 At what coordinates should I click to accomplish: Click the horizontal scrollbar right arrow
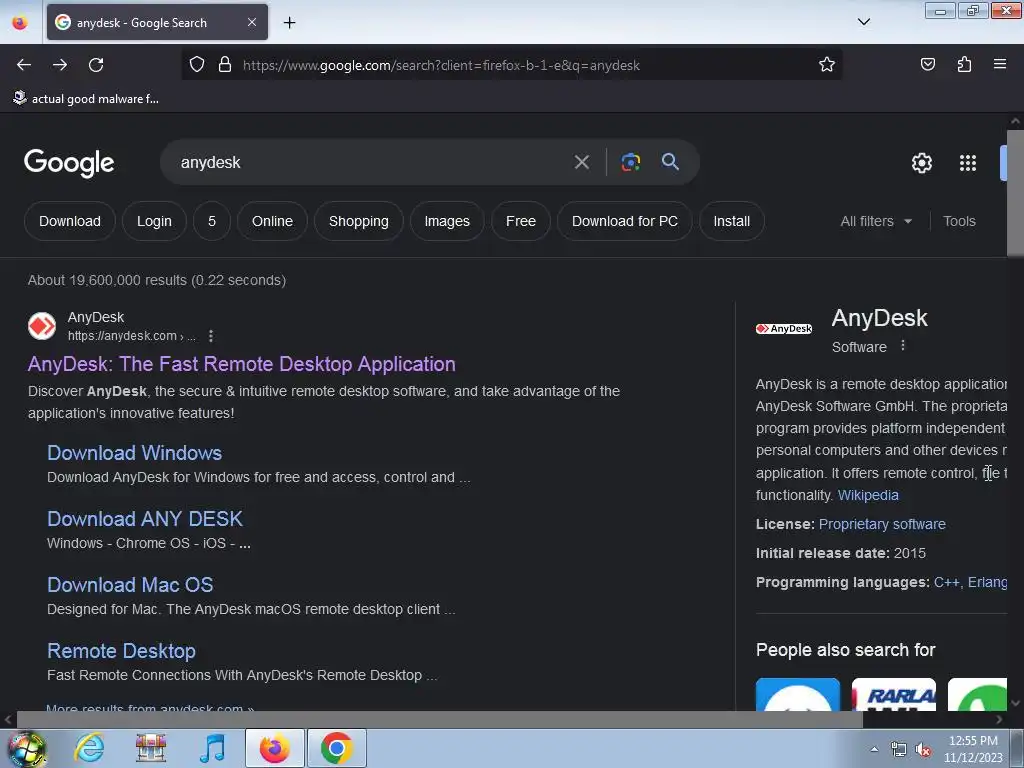(x=999, y=720)
